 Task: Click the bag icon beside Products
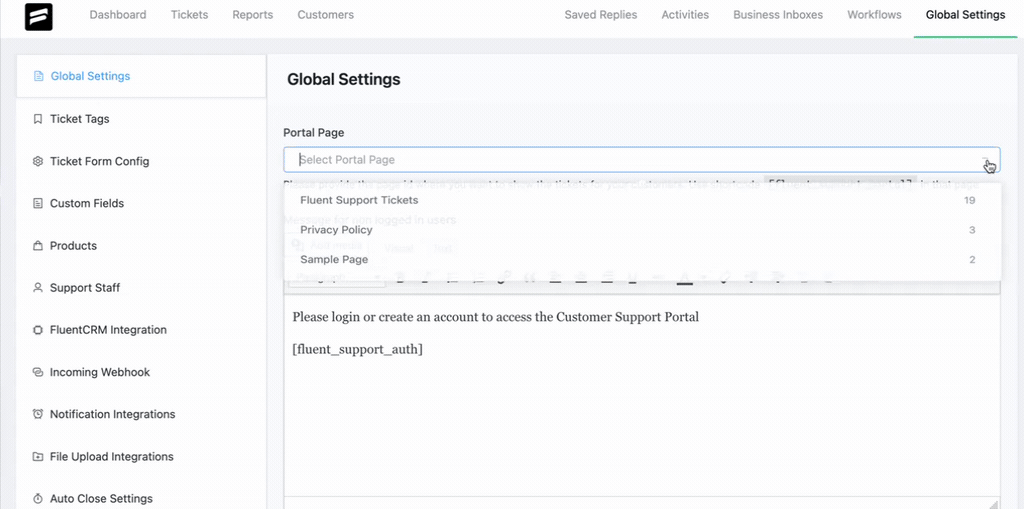click(38, 246)
